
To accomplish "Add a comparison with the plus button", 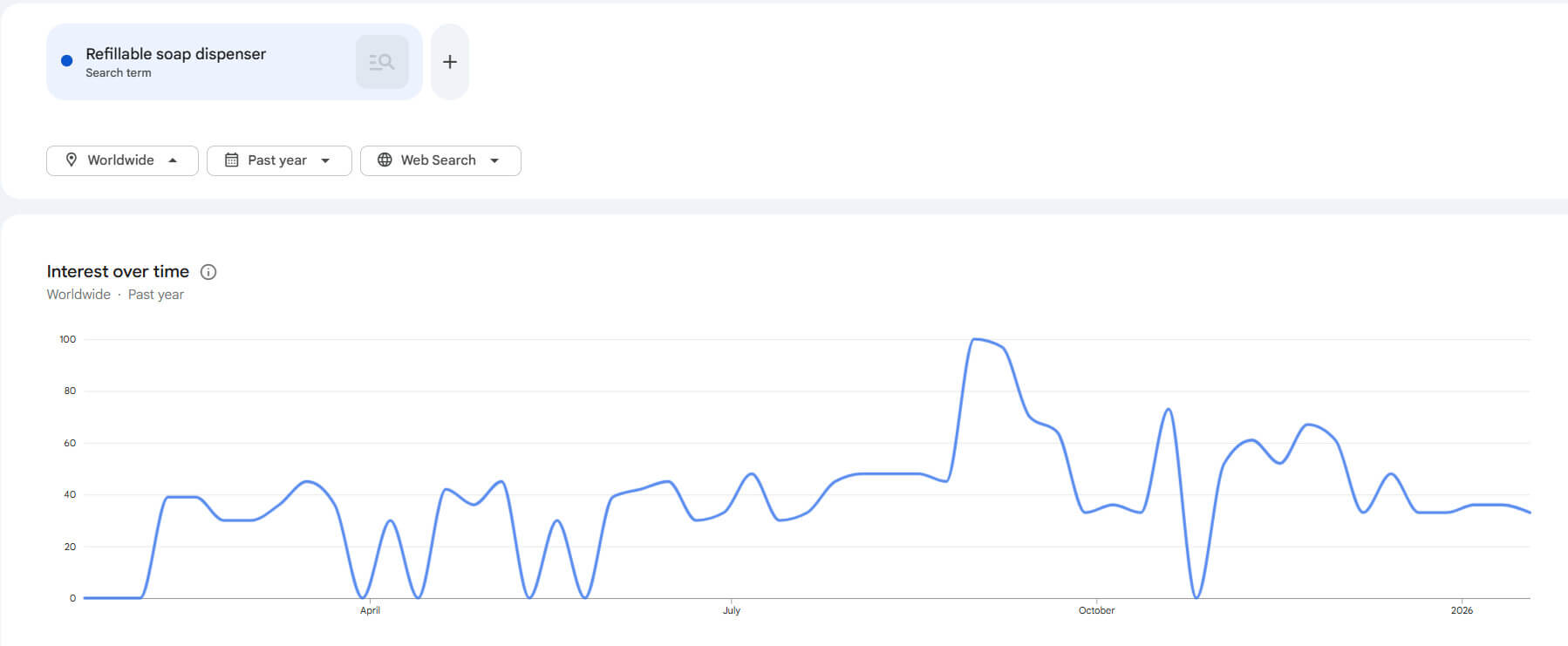I will click(x=450, y=62).
